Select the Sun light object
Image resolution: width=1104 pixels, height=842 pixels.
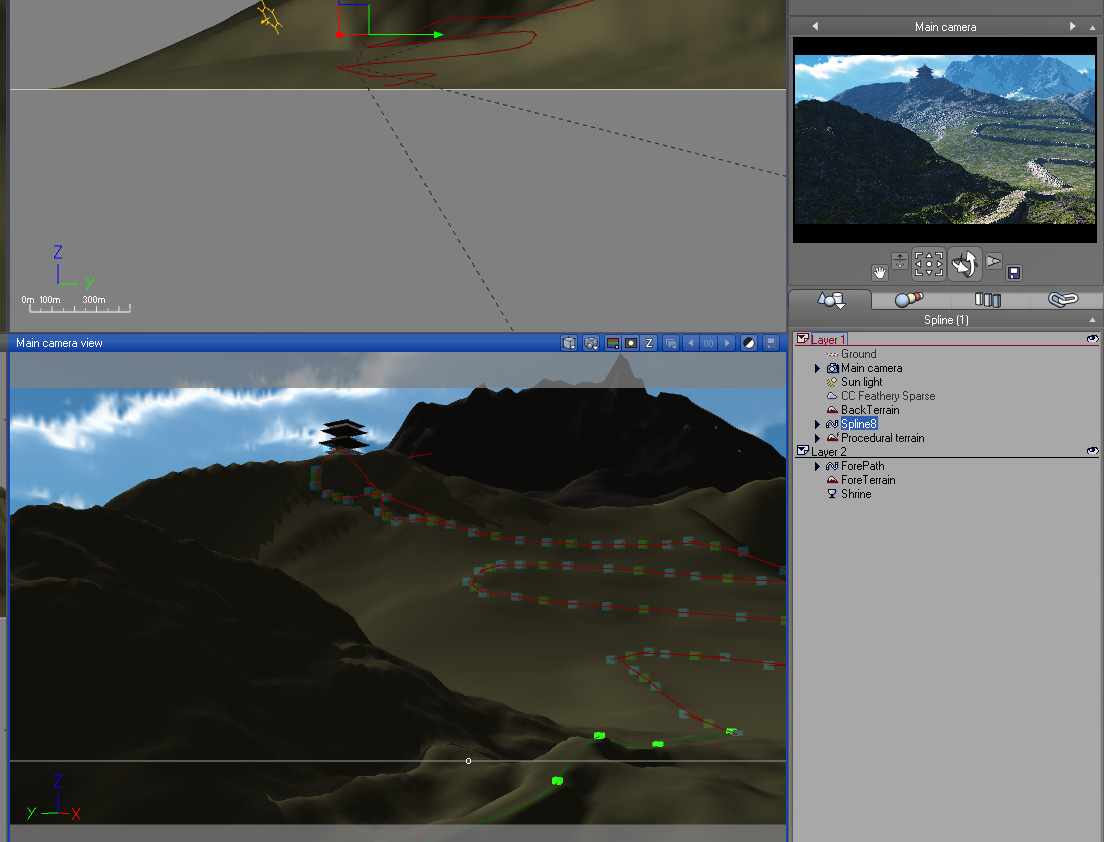pos(861,382)
